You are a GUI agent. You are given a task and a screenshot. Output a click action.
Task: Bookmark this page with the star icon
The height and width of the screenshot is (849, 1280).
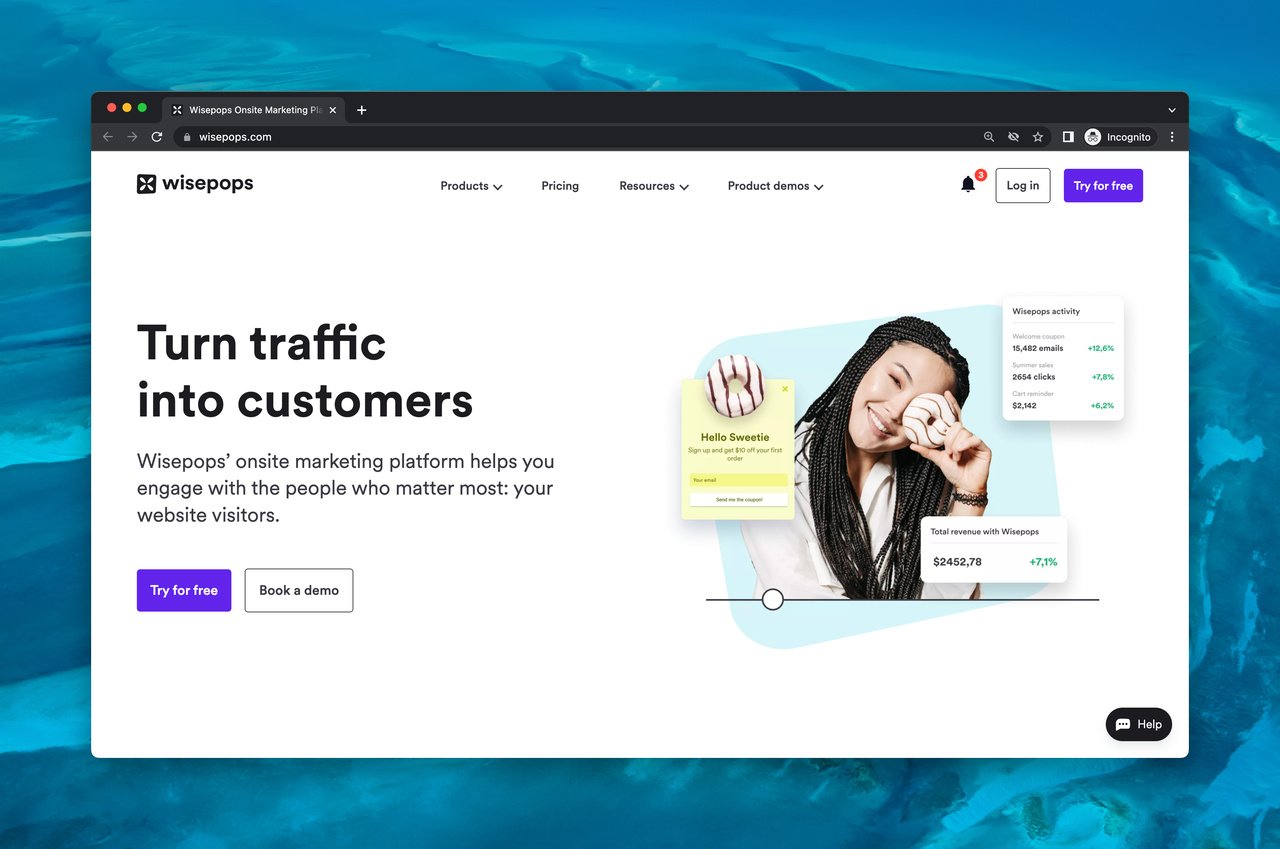pyautogui.click(x=1038, y=137)
